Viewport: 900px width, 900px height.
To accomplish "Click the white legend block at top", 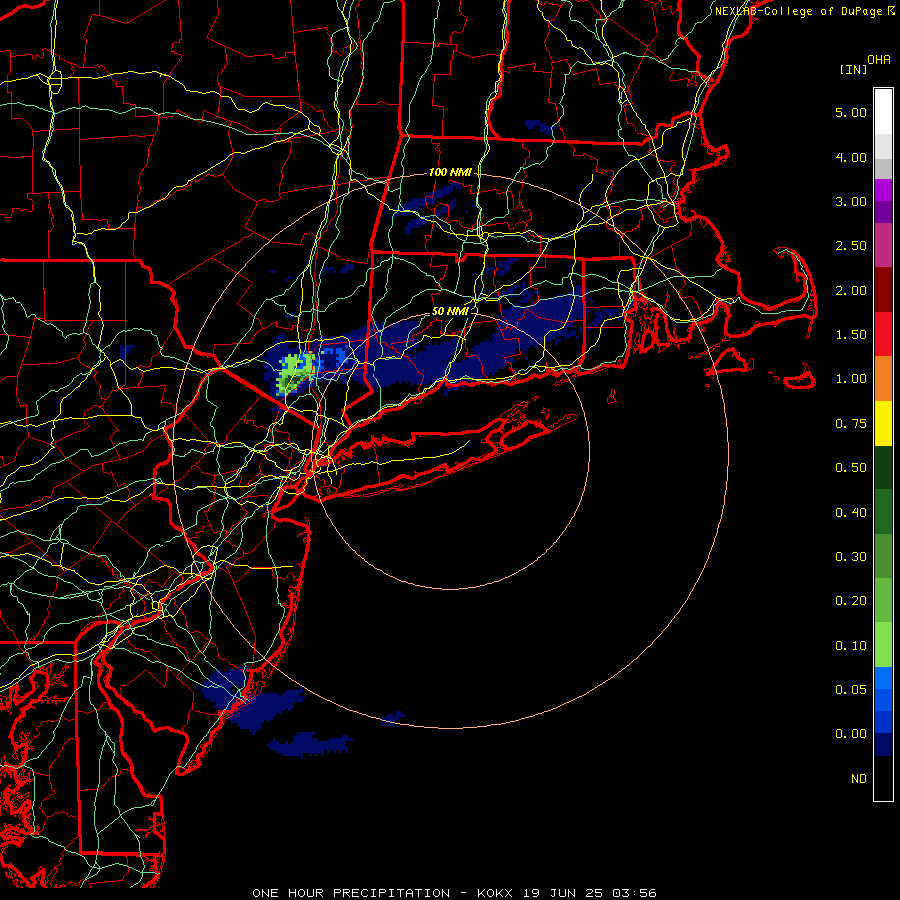I will (883, 111).
